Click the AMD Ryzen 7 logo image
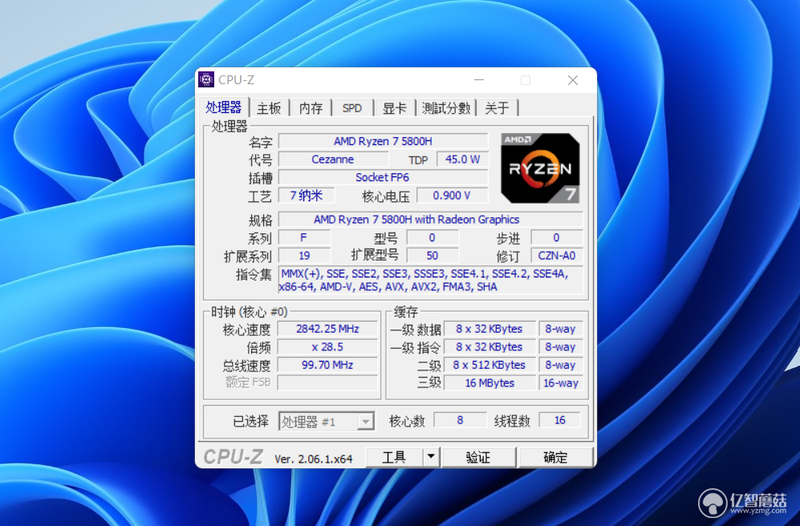 540,168
